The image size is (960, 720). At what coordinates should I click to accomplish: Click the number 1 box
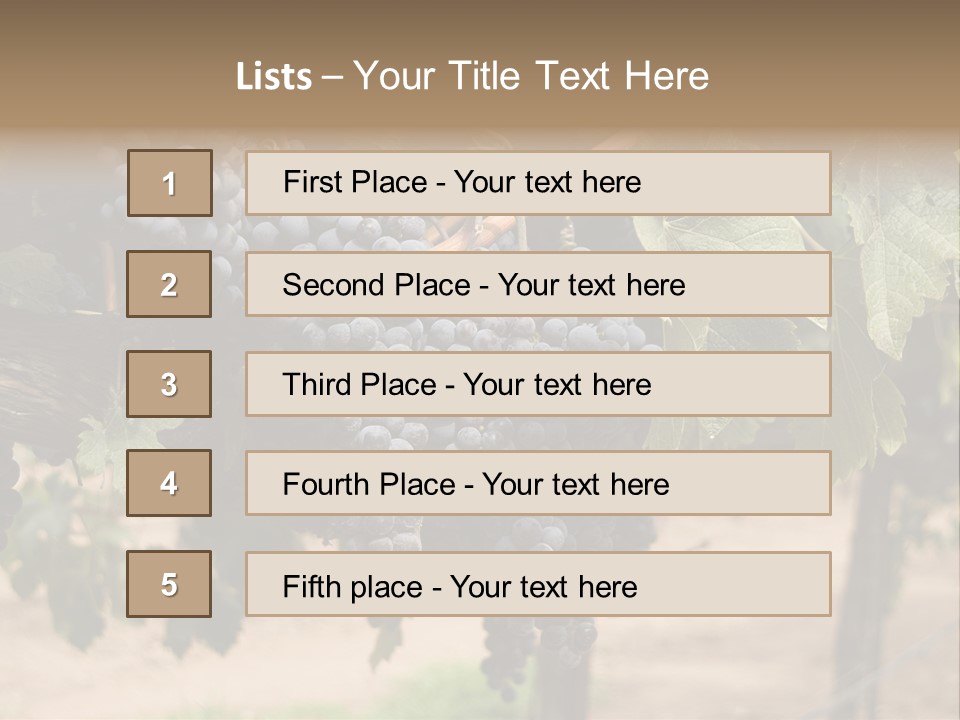pyautogui.click(x=170, y=183)
